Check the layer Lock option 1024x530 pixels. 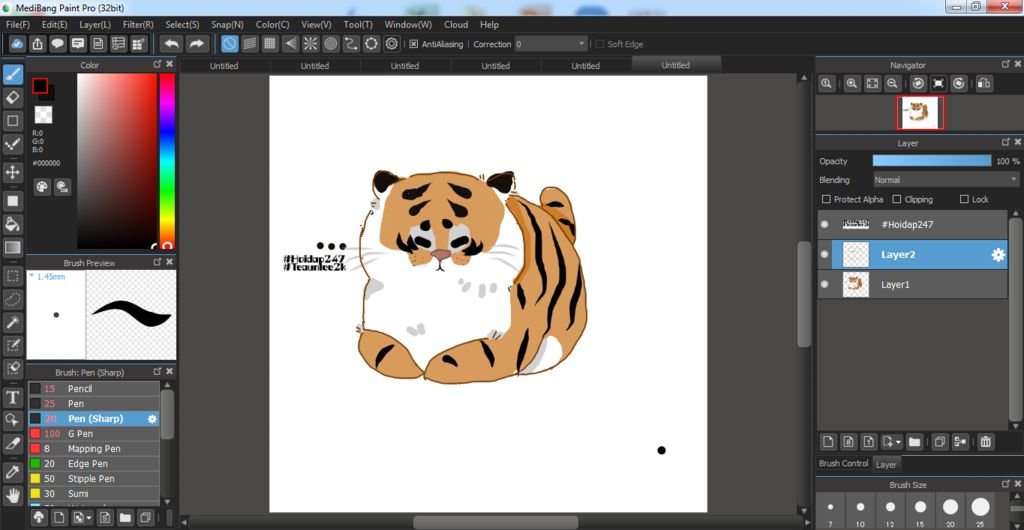[x=964, y=199]
